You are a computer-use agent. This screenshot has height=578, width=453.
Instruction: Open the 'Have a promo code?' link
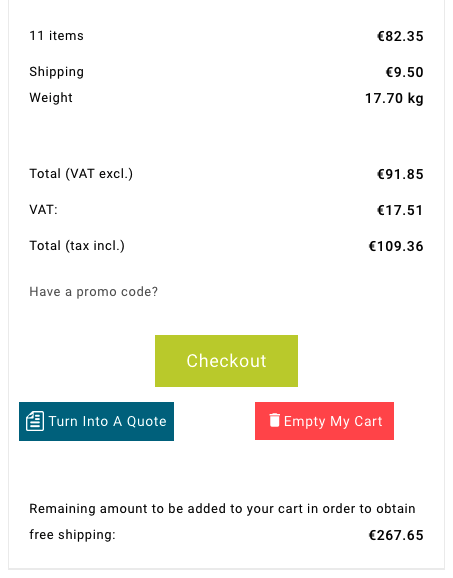(94, 292)
